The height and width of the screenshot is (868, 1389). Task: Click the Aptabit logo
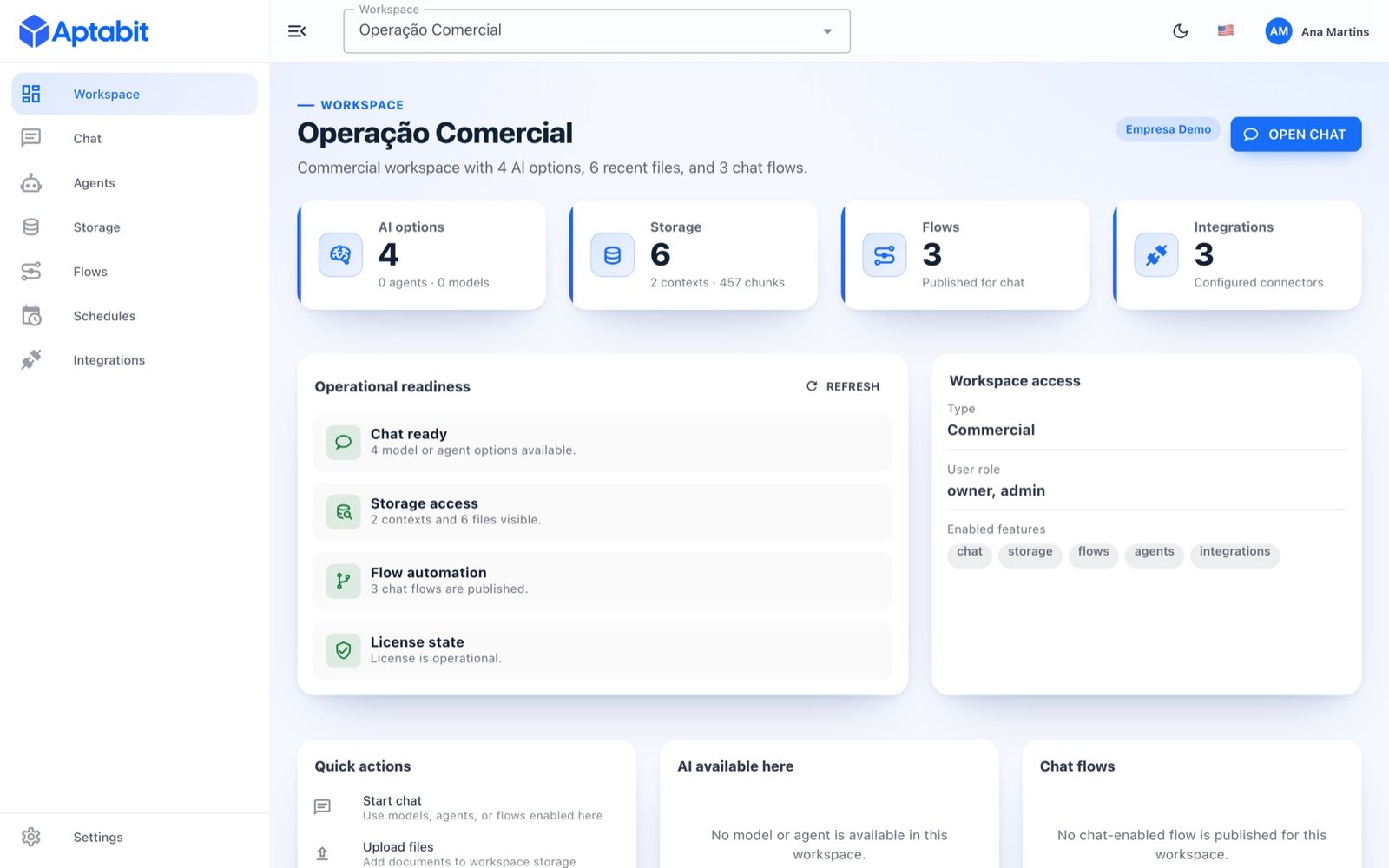point(83,31)
